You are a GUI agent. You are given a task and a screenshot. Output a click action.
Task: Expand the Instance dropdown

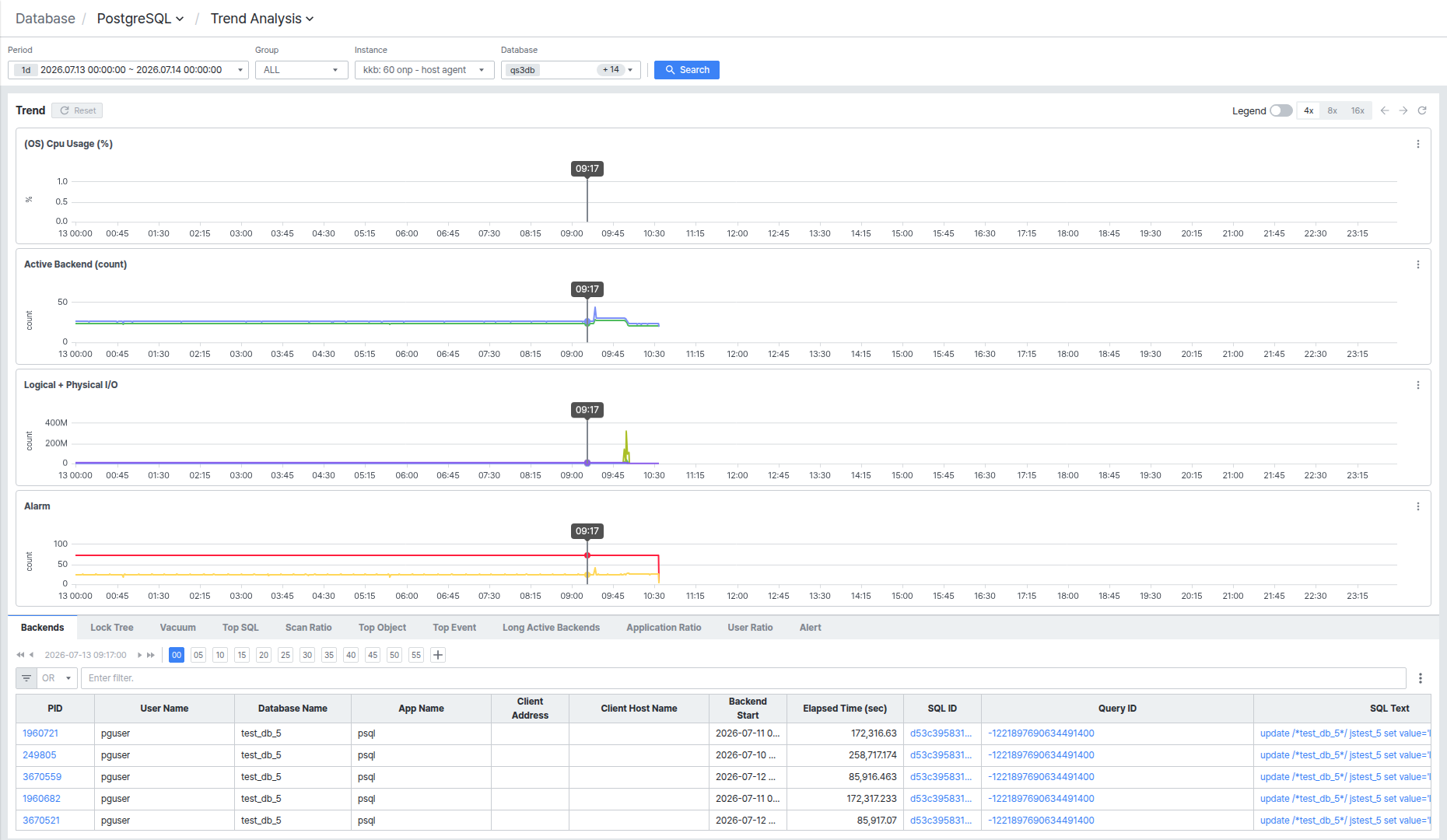tap(424, 70)
